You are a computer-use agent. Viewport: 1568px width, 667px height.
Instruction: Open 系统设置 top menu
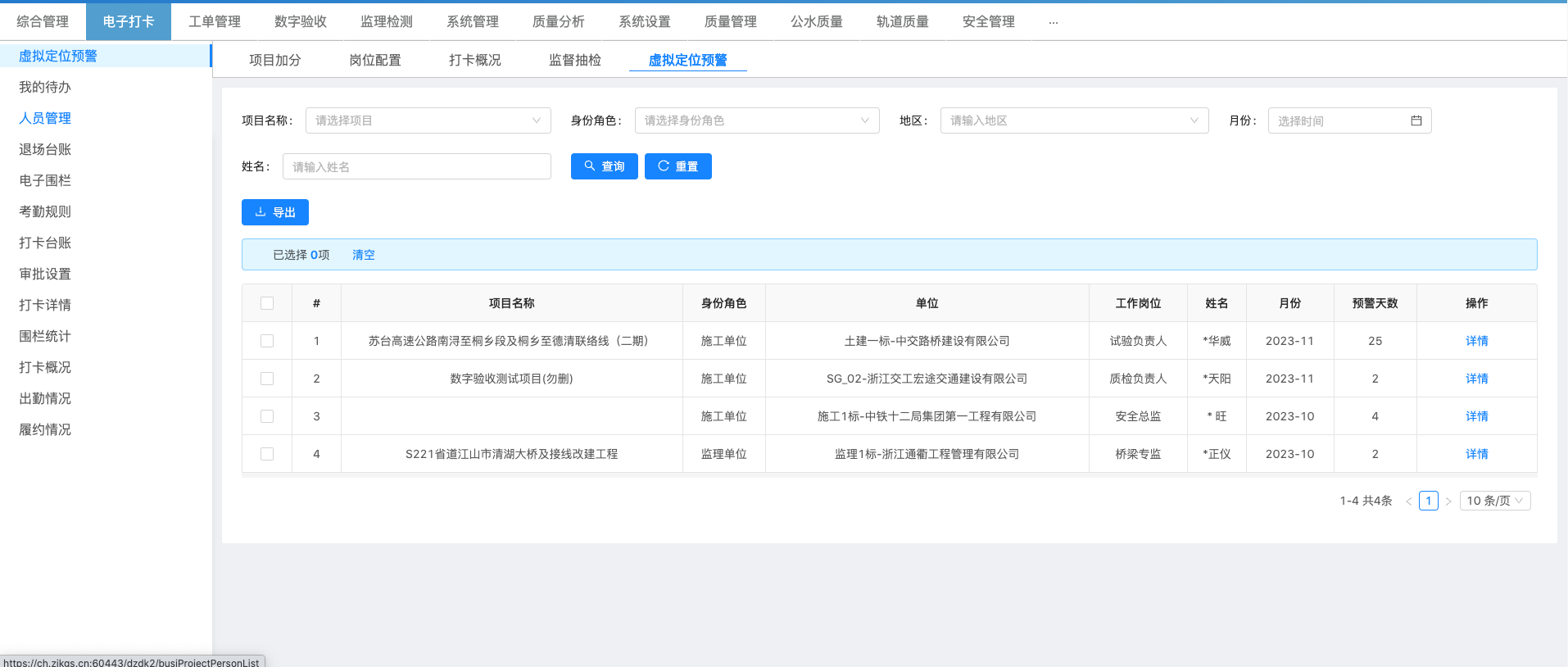(645, 22)
